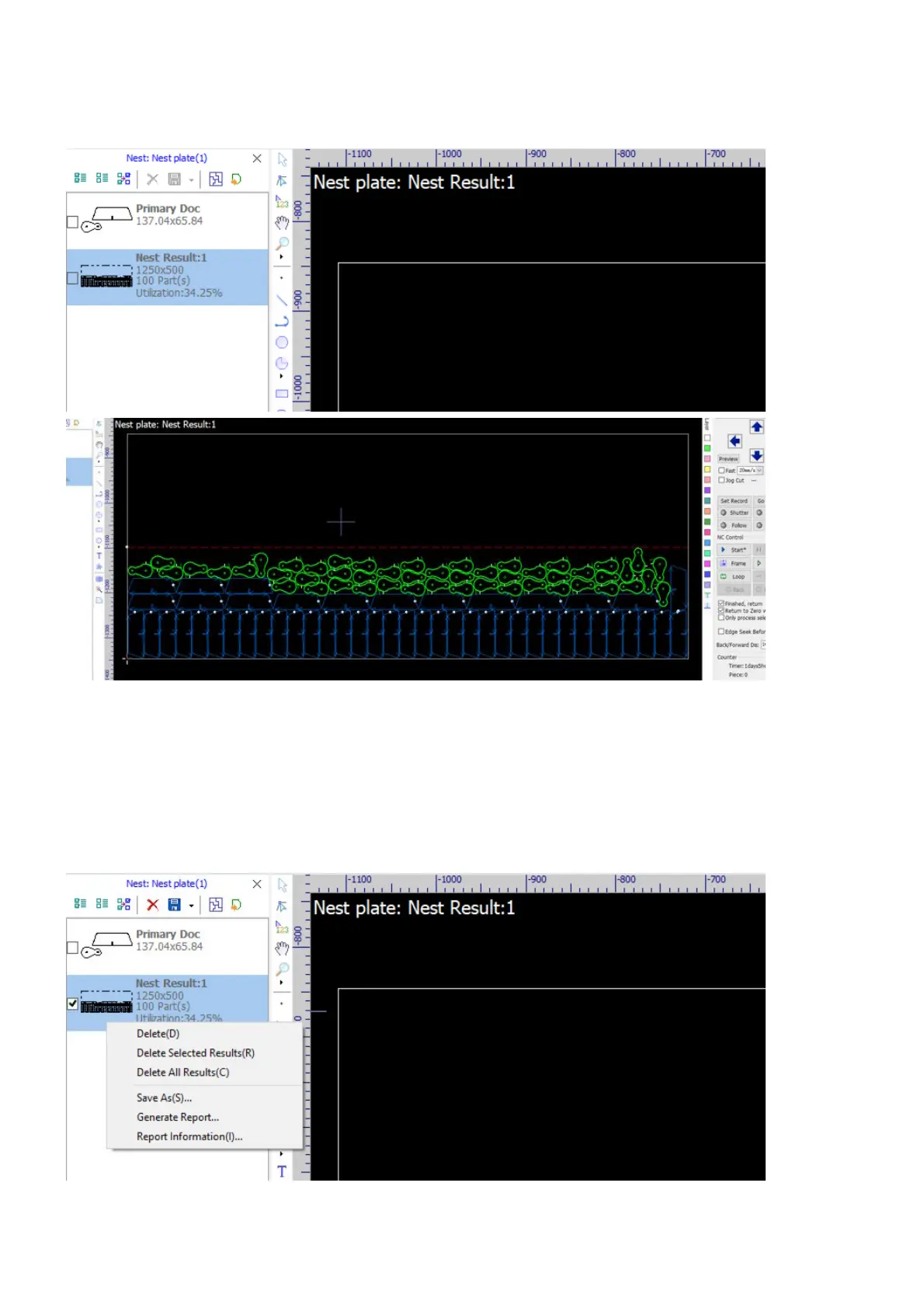This screenshot has width=924, height=1308.
Task: Uncheck the ticked Nest Result:1 checkbox
Action: [73, 1004]
